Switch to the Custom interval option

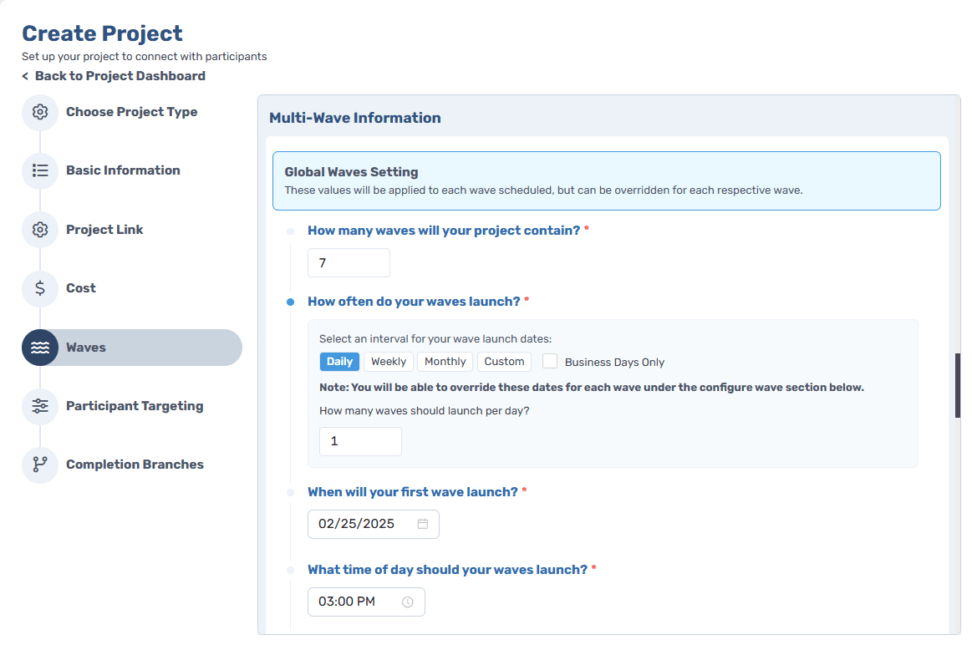503,361
